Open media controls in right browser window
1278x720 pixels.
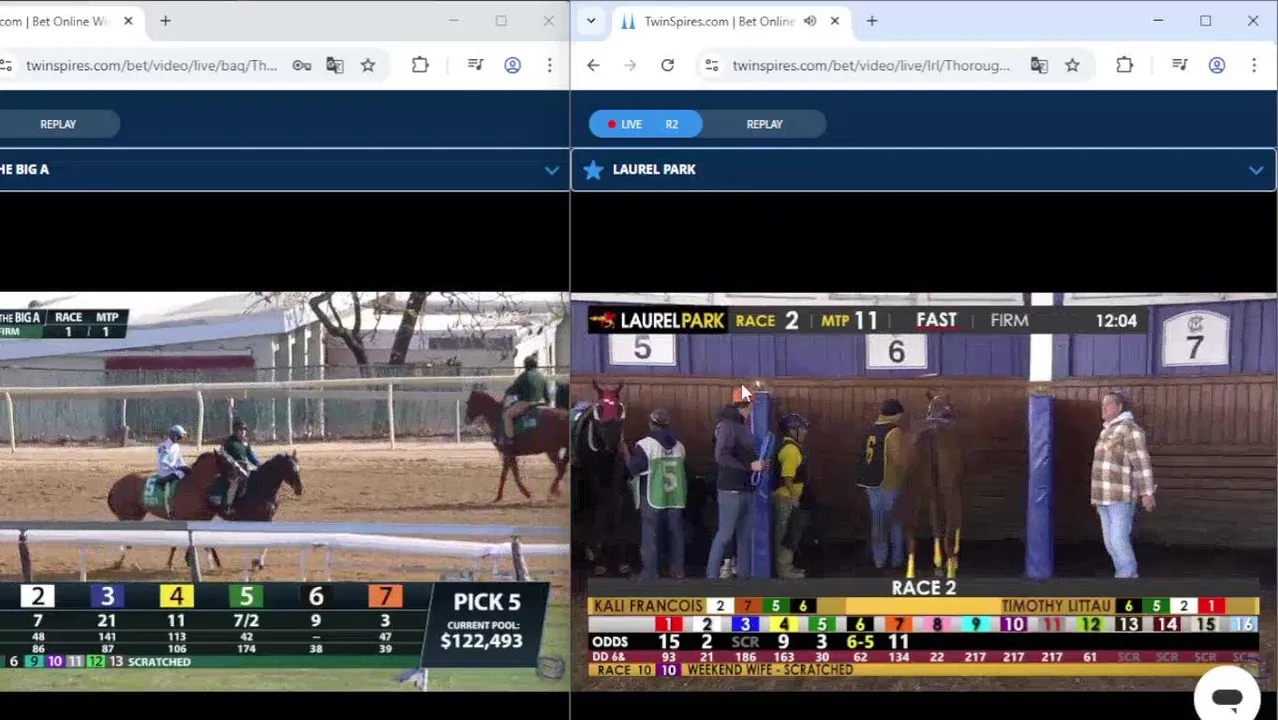click(1180, 65)
